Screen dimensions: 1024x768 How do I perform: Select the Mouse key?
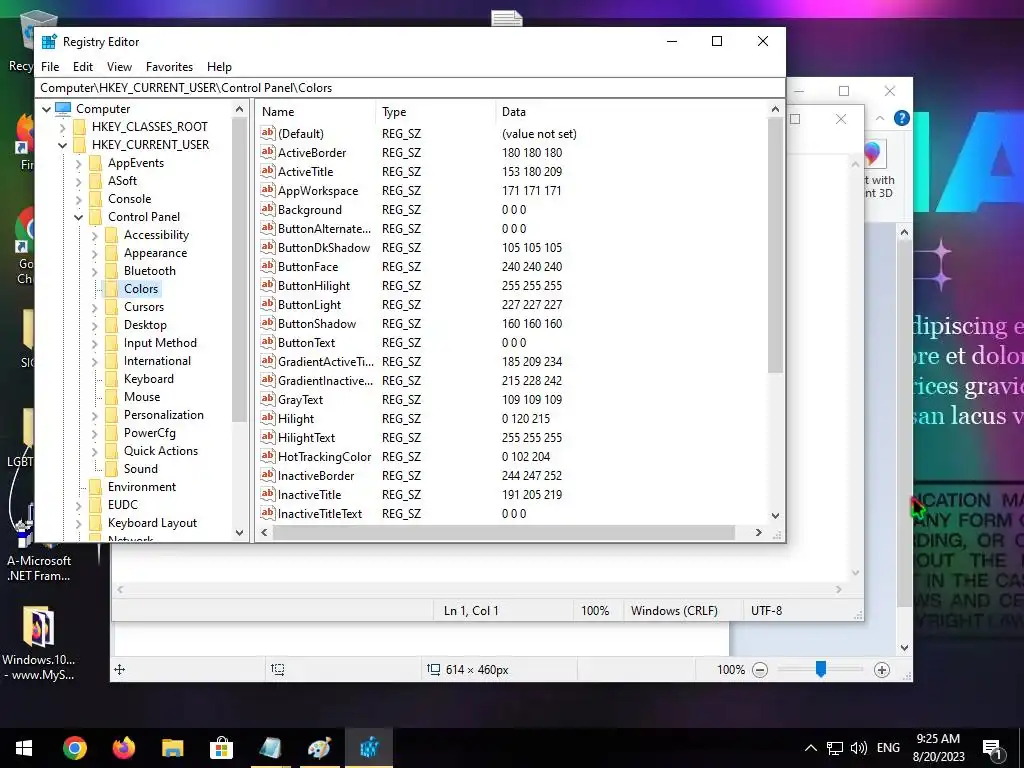tap(142, 397)
